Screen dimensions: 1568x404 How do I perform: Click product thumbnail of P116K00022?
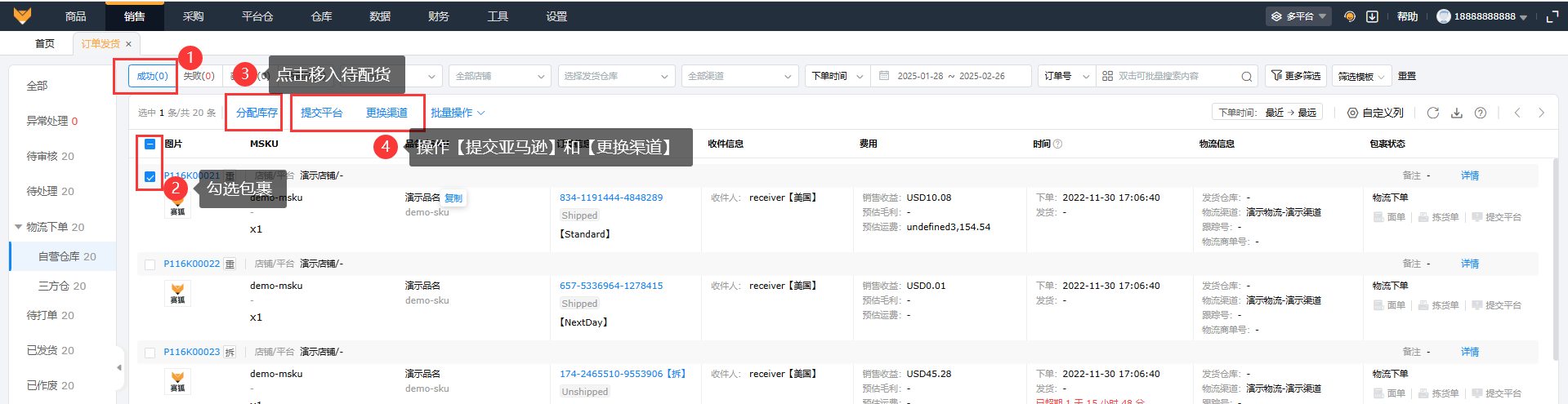point(177,293)
